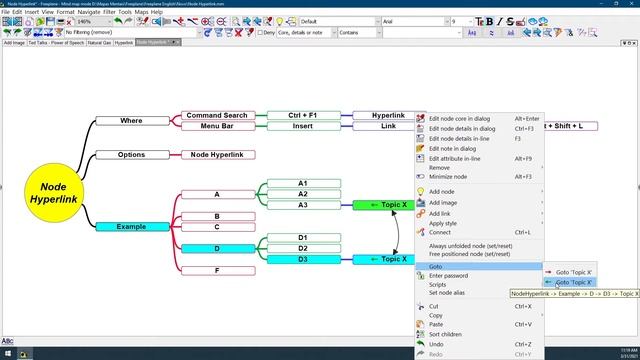Click the green Undo arrow in the toolbar
Image resolution: width=640 pixels, height=360 pixels.
[118, 21]
